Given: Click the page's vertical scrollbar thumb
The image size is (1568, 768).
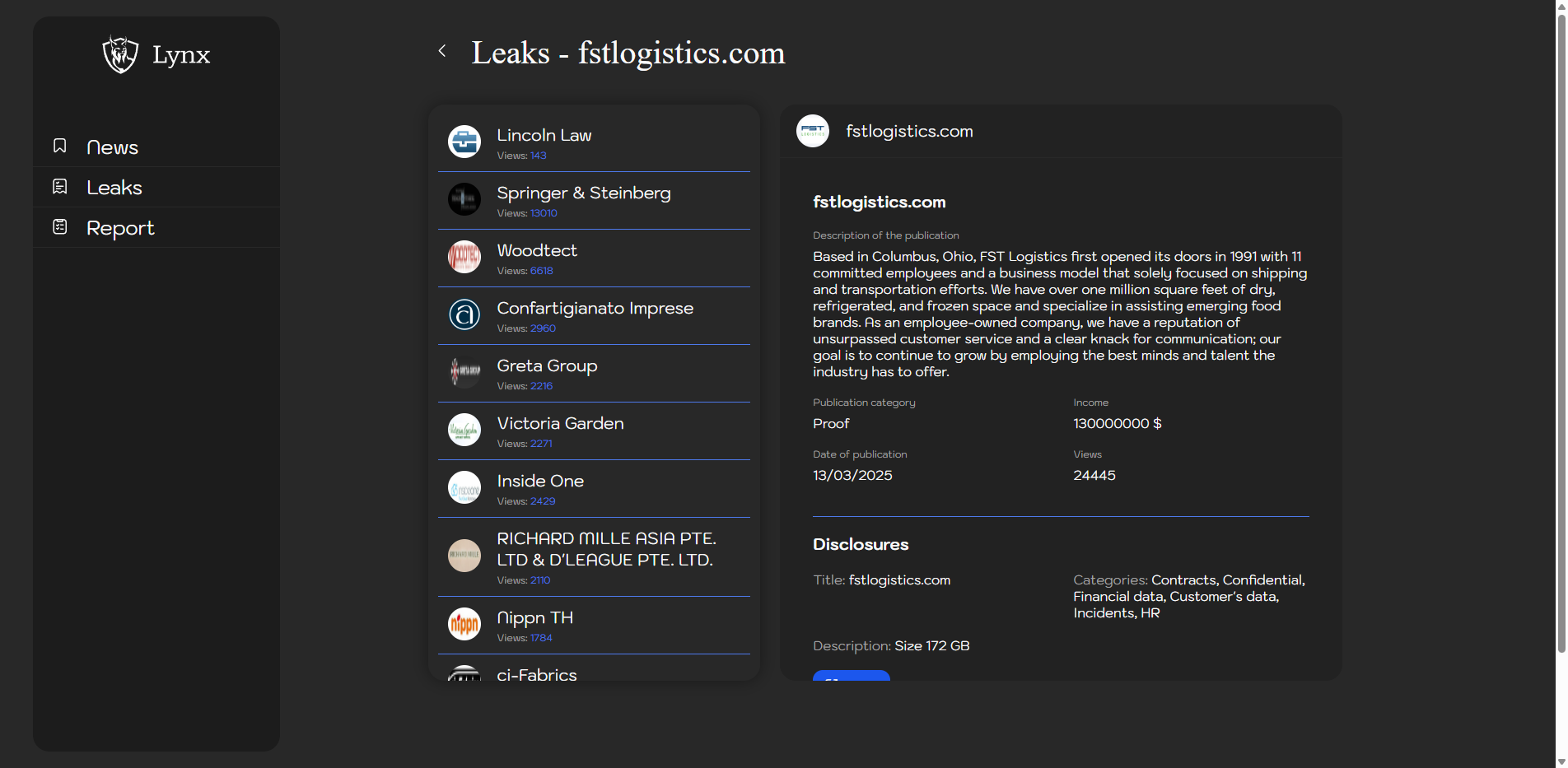Looking at the screenshot, I should tap(1561, 329).
